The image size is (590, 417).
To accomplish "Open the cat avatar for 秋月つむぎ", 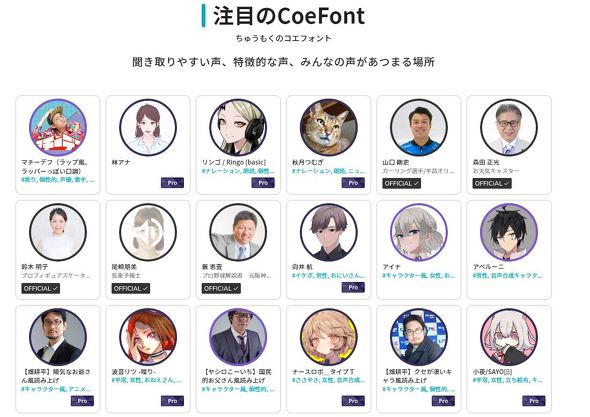I will [328, 127].
